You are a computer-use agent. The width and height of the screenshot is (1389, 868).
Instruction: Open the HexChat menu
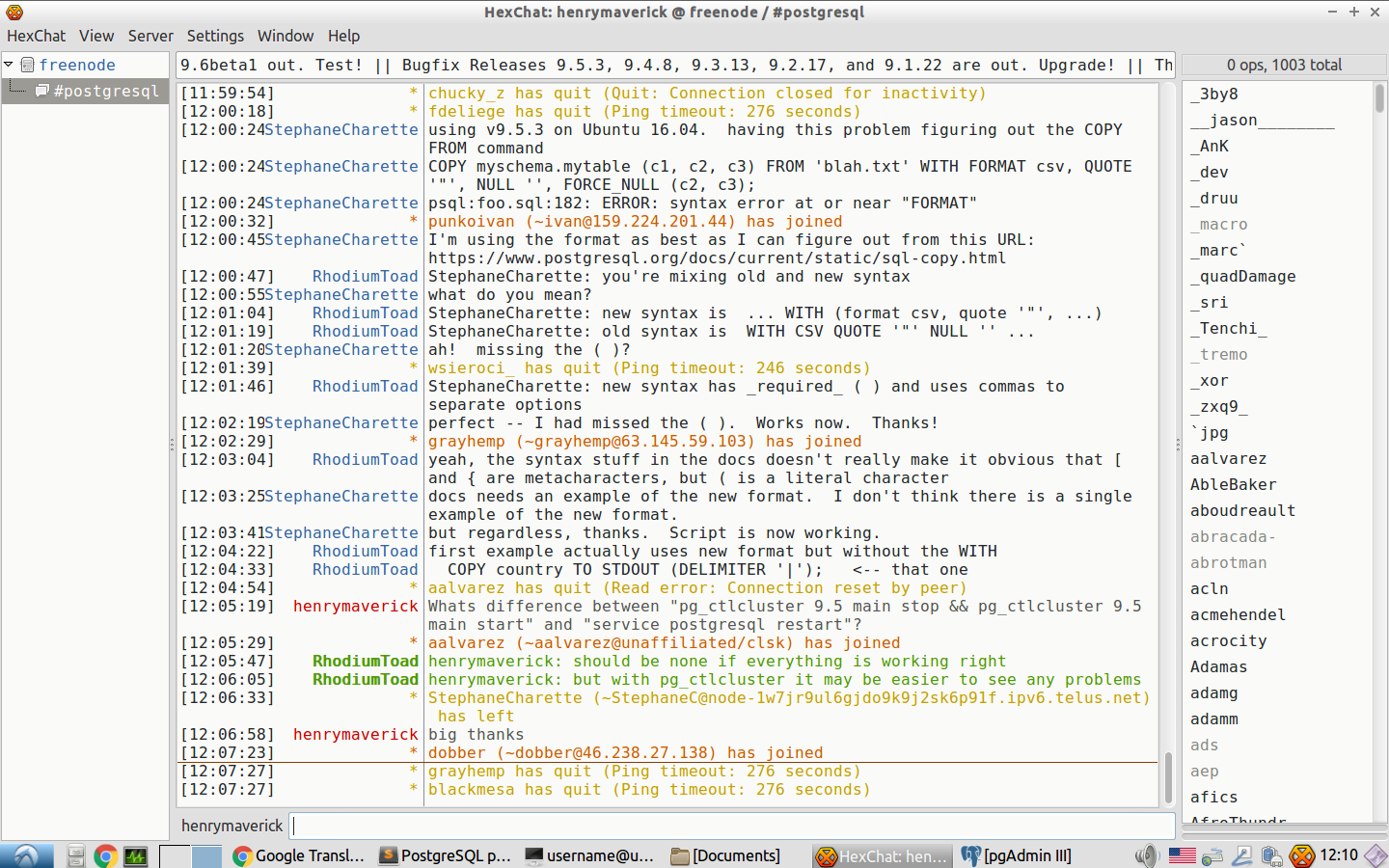37,36
